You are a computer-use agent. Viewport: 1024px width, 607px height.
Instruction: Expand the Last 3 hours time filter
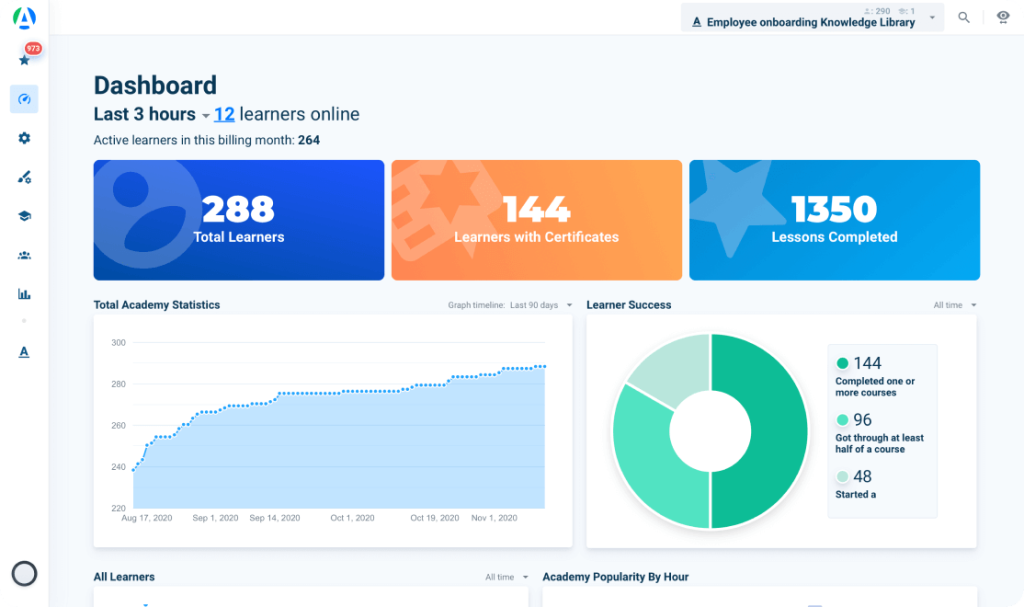pos(206,114)
